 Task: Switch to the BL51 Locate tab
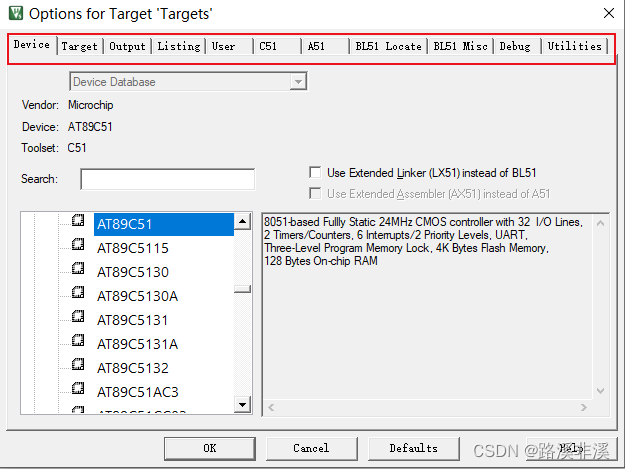(x=388, y=46)
